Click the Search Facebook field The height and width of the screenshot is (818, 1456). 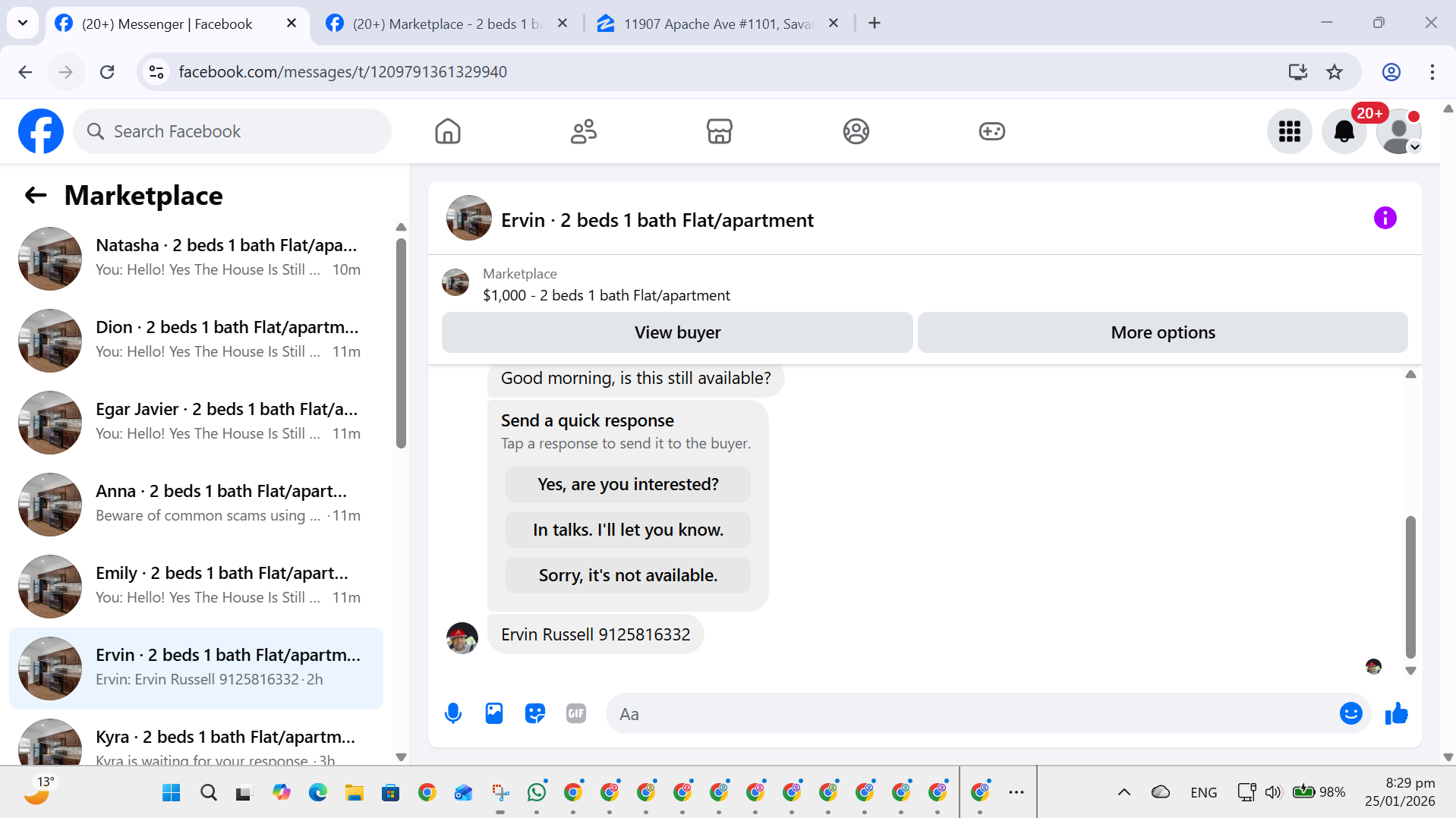232,131
